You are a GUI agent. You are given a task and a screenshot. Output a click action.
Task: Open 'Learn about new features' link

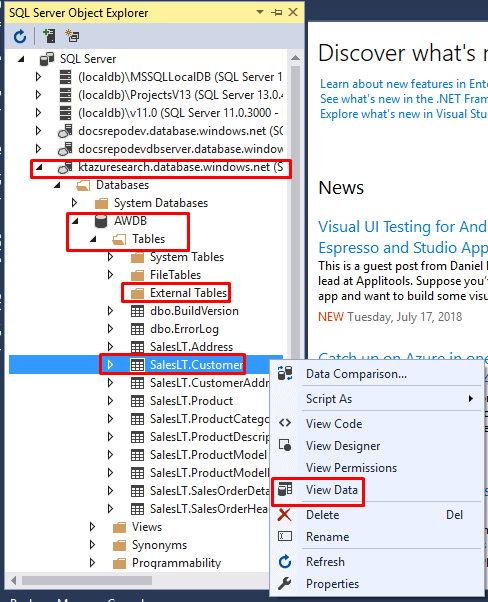click(x=404, y=84)
